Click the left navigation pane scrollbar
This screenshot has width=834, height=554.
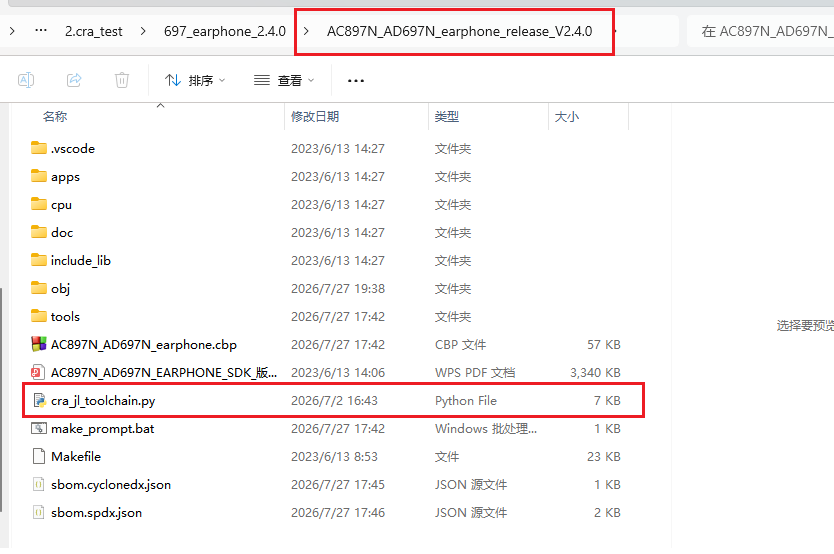[2, 399]
